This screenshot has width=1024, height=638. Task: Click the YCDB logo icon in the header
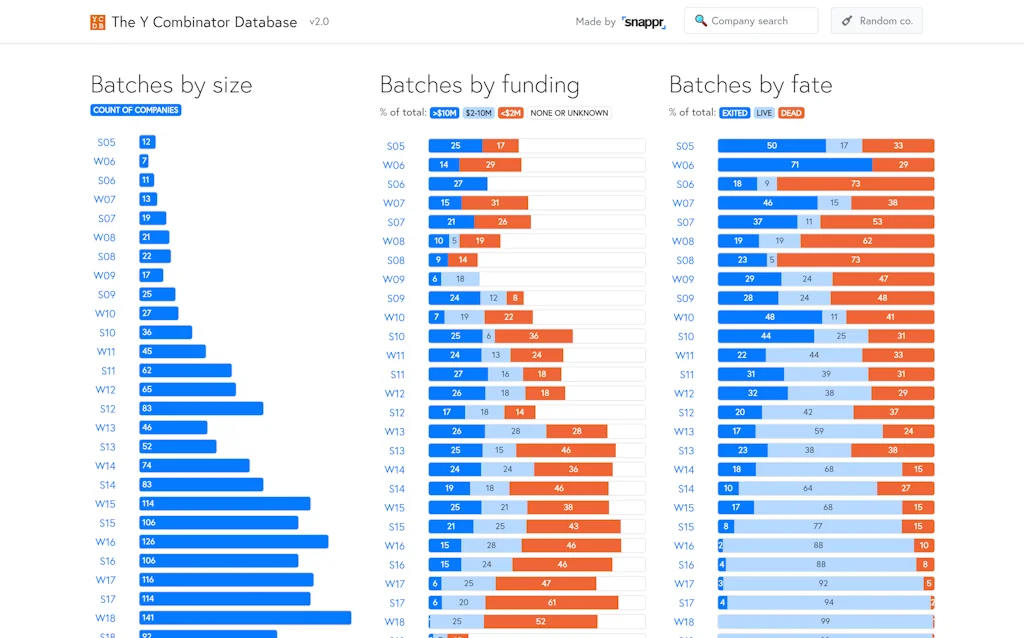(x=96, y=21)
